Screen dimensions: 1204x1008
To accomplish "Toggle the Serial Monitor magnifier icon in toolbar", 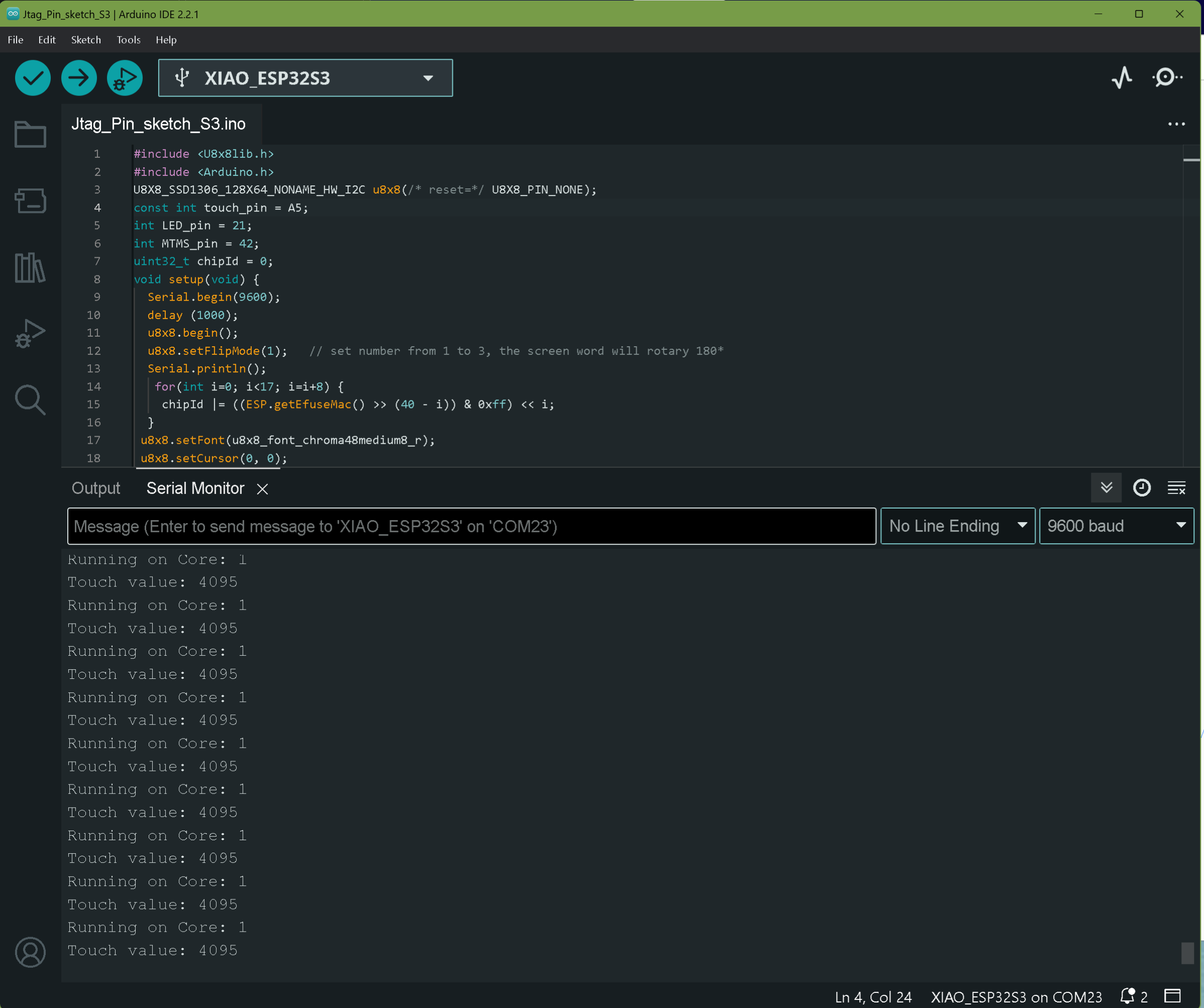I will click(x=1167, y=77).
